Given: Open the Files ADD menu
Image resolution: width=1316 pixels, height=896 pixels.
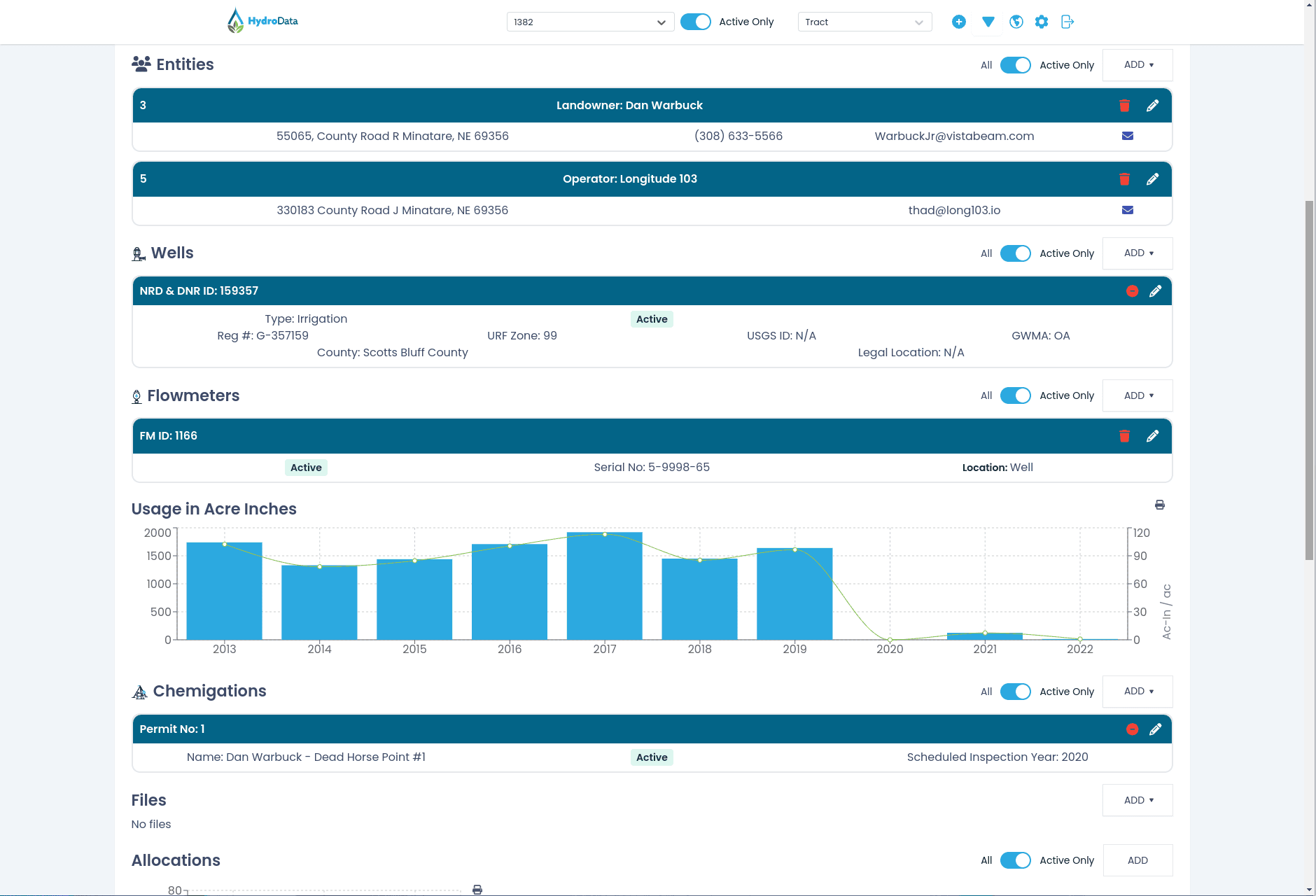Looking at the screenshot, I should (1137, 800).
